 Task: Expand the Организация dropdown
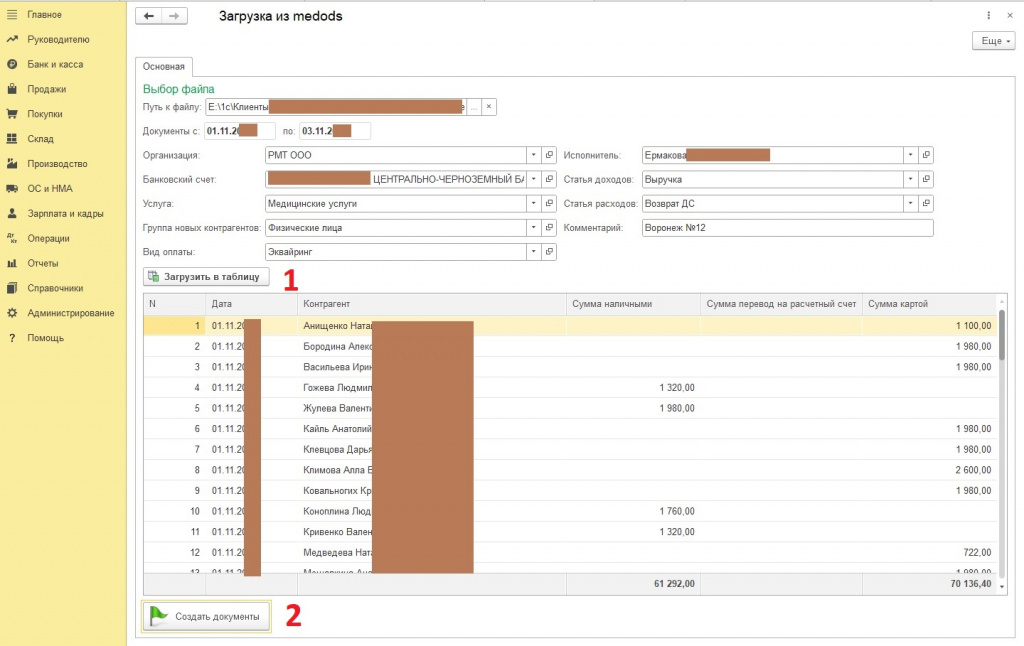pos(534,155)
